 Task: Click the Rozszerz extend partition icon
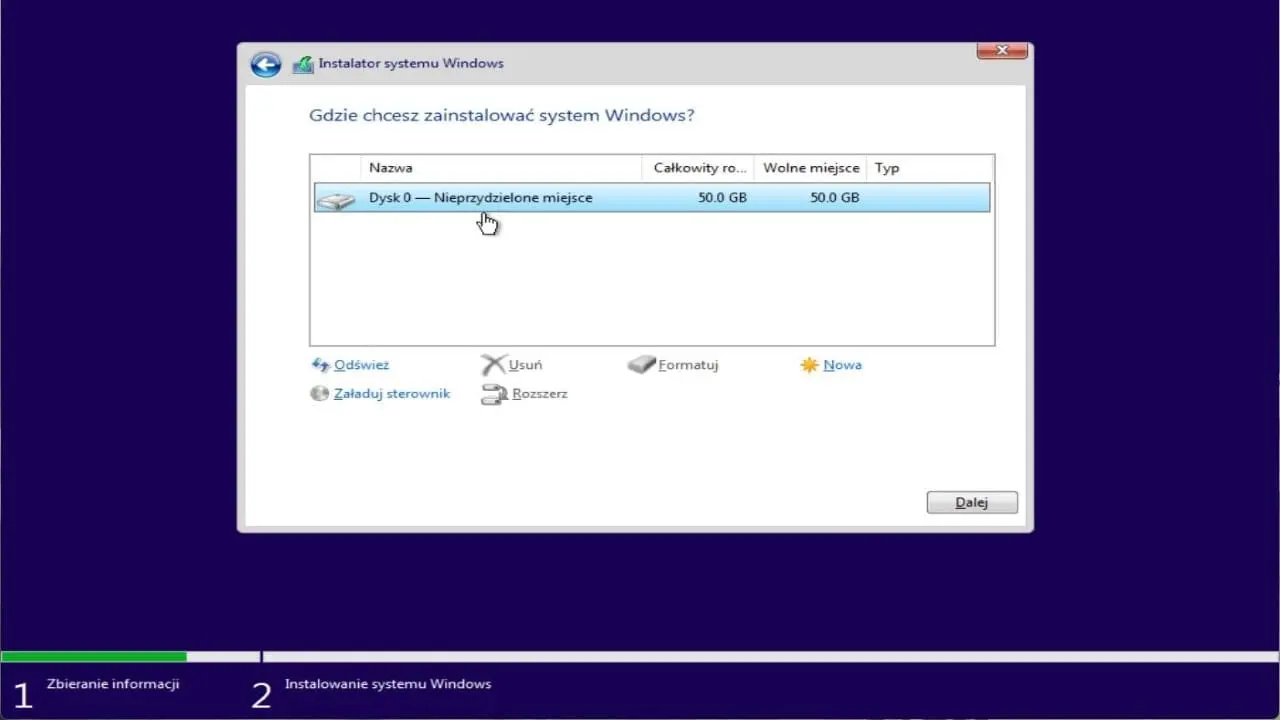(x=494, y=394)
